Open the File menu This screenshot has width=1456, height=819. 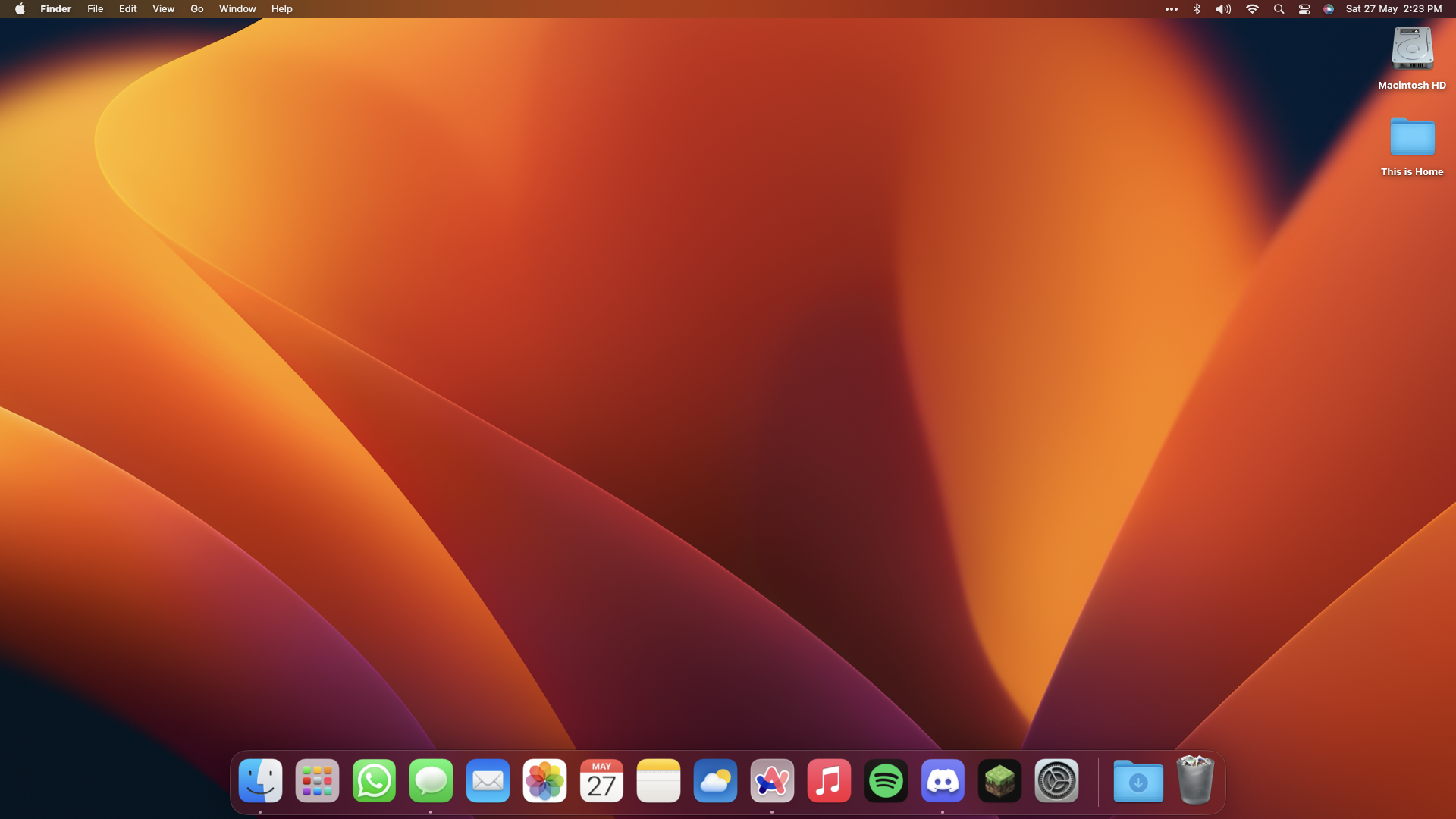(96, 9)
